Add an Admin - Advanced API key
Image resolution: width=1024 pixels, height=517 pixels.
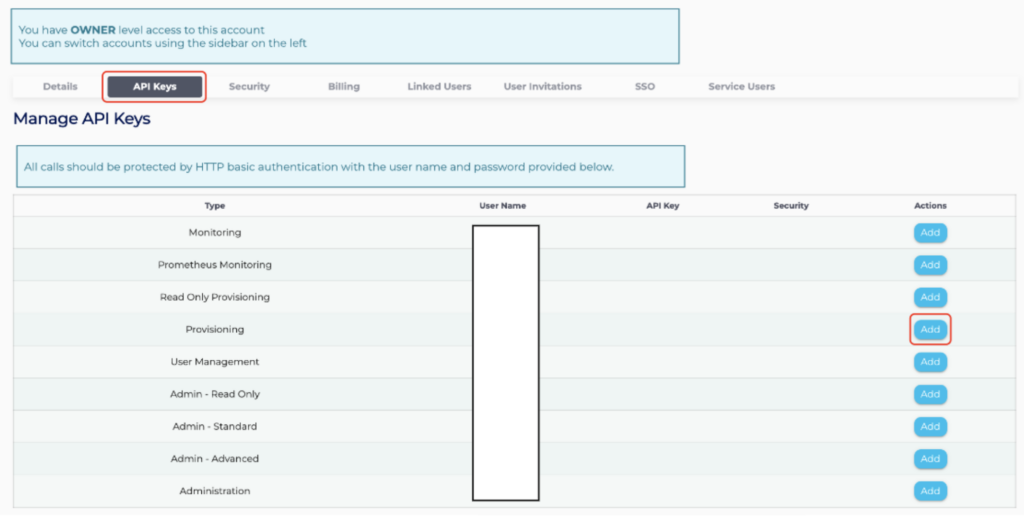[930, 458]
